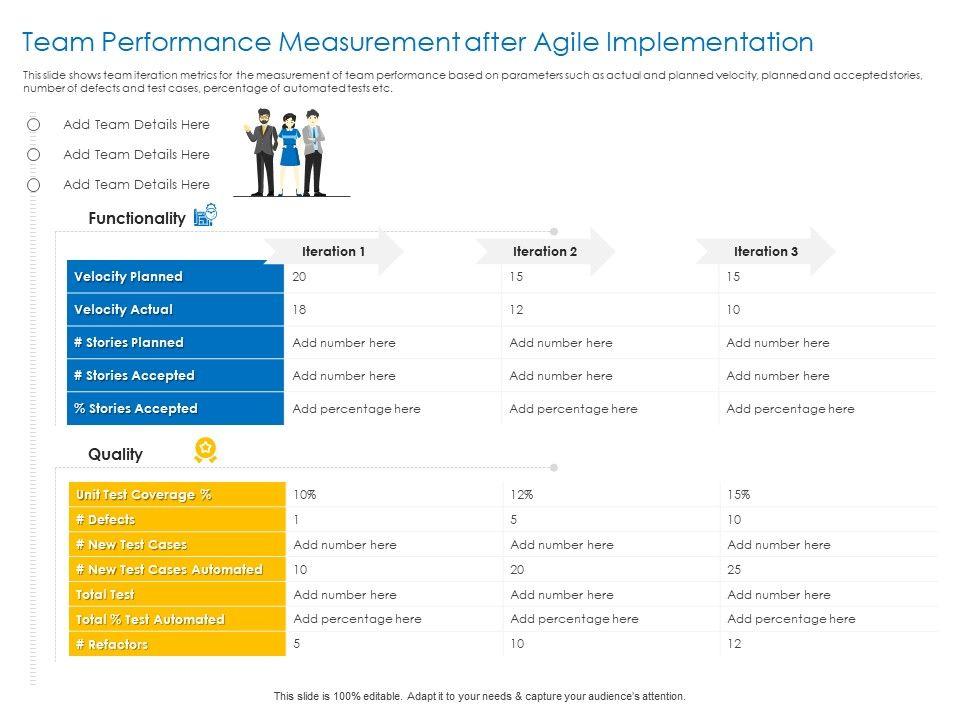The image size is (960, 720).
Task: Select the middle team details circle bullet
Action: [x=34, y=155]
